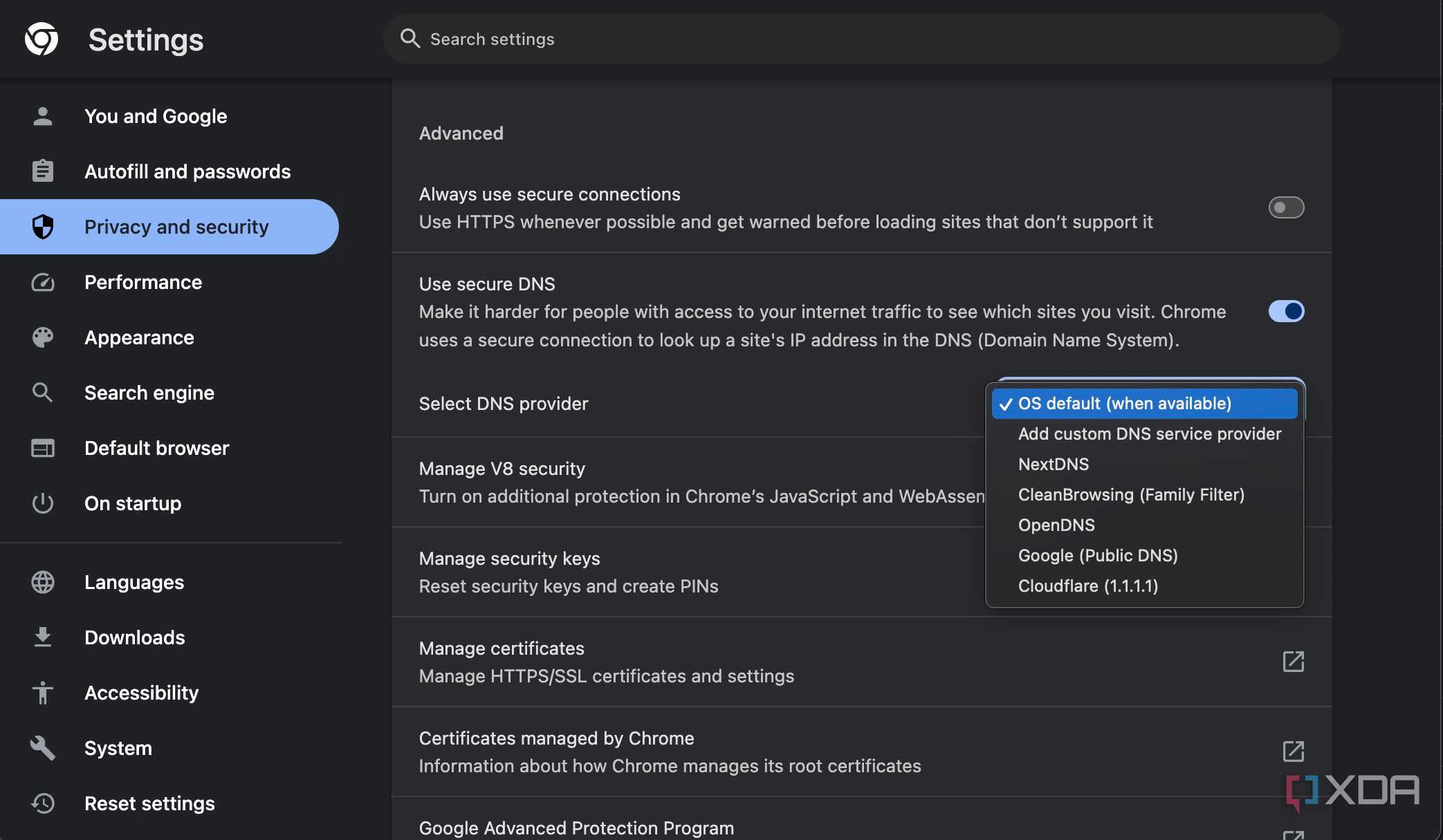Choose Google (Public DNS) option
This screenshot has height=840, width=1443.
point(1144,556)
